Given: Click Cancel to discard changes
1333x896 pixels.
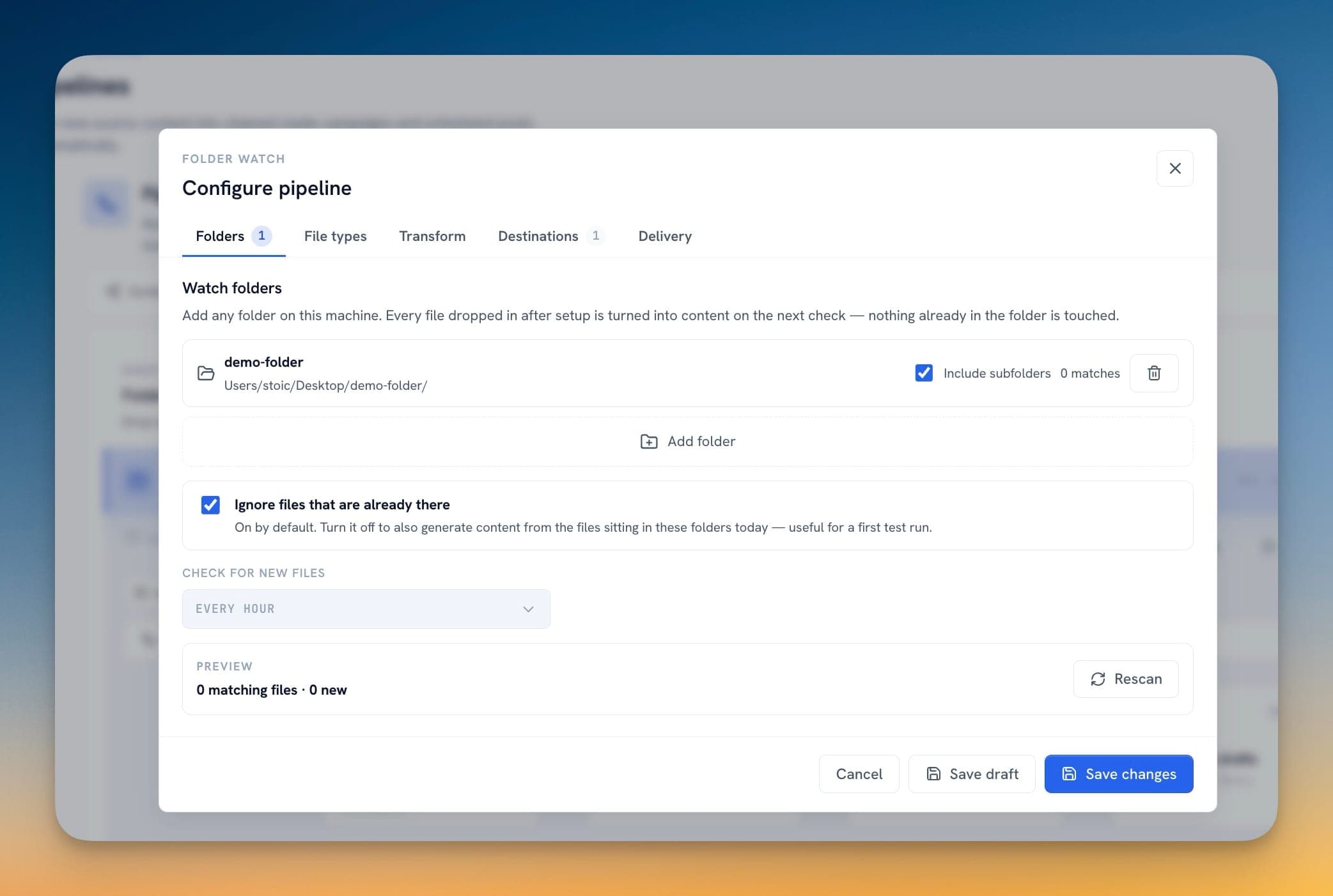Looking at the screenshot, I should pos(859,774).
